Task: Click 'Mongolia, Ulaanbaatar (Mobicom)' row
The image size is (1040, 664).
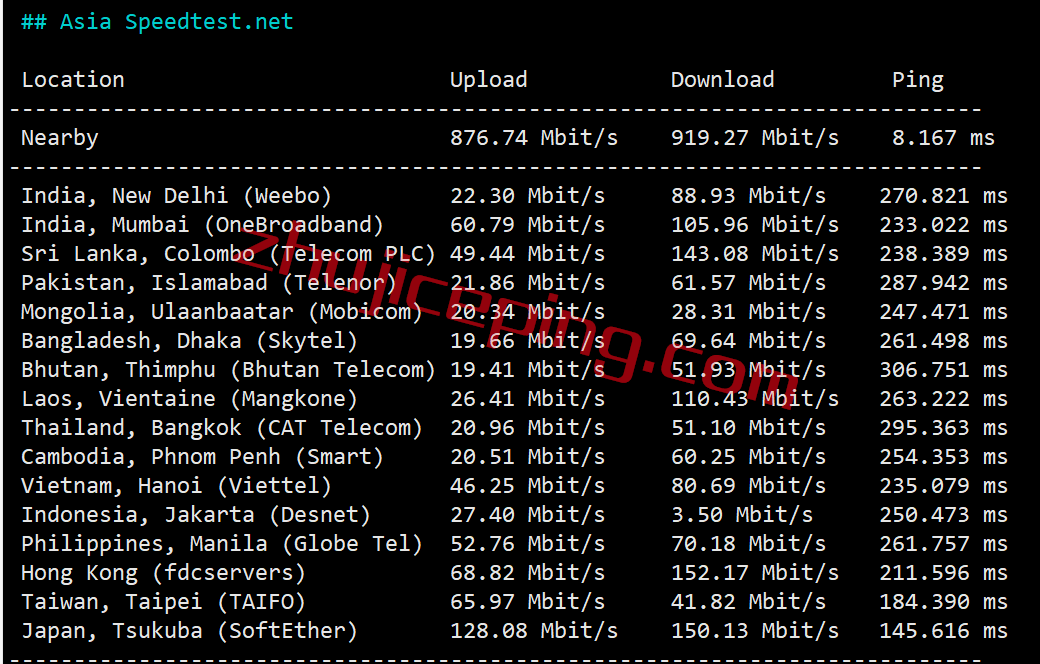Action: click(x=222, y=312)
